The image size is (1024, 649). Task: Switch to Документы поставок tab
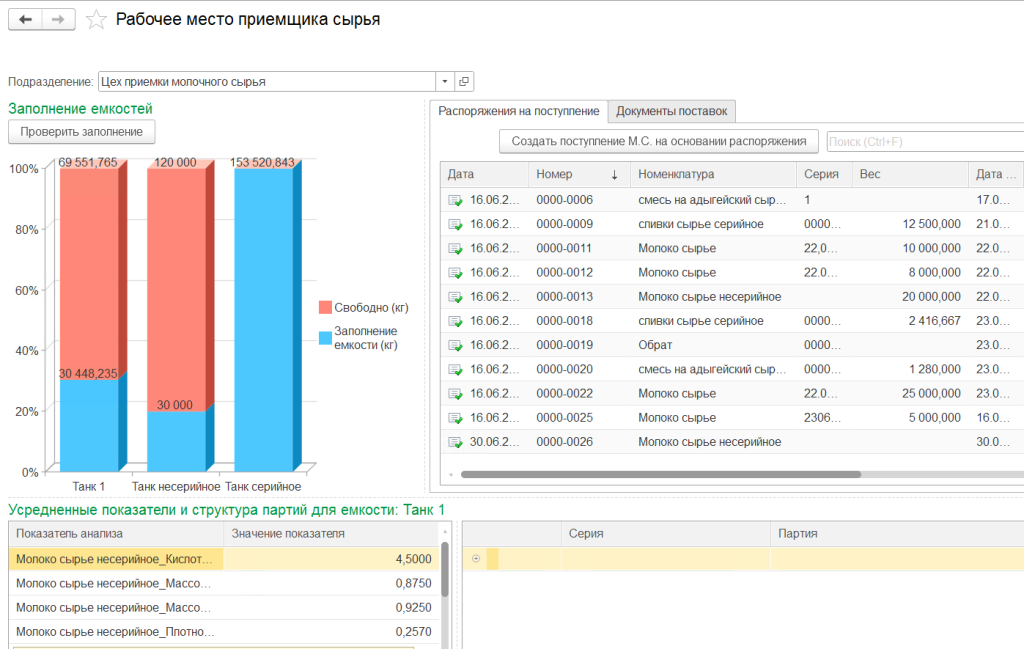[x=671, y=112]
